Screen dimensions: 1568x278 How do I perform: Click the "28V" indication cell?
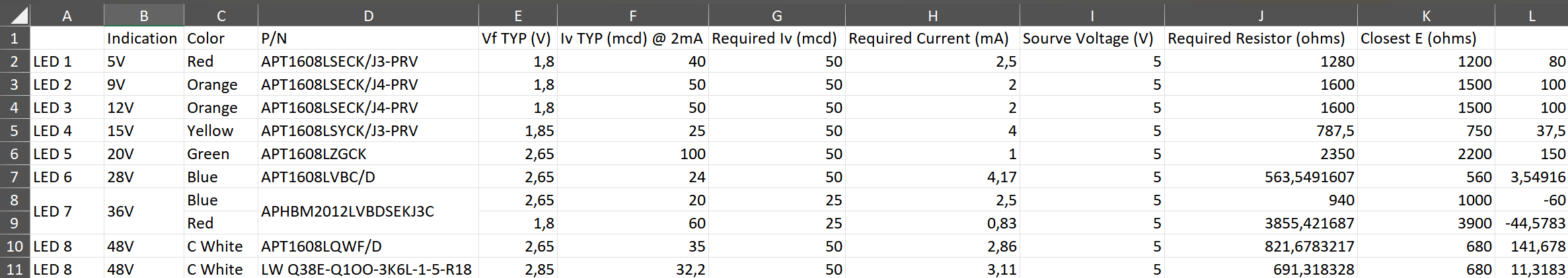point(143,177)
